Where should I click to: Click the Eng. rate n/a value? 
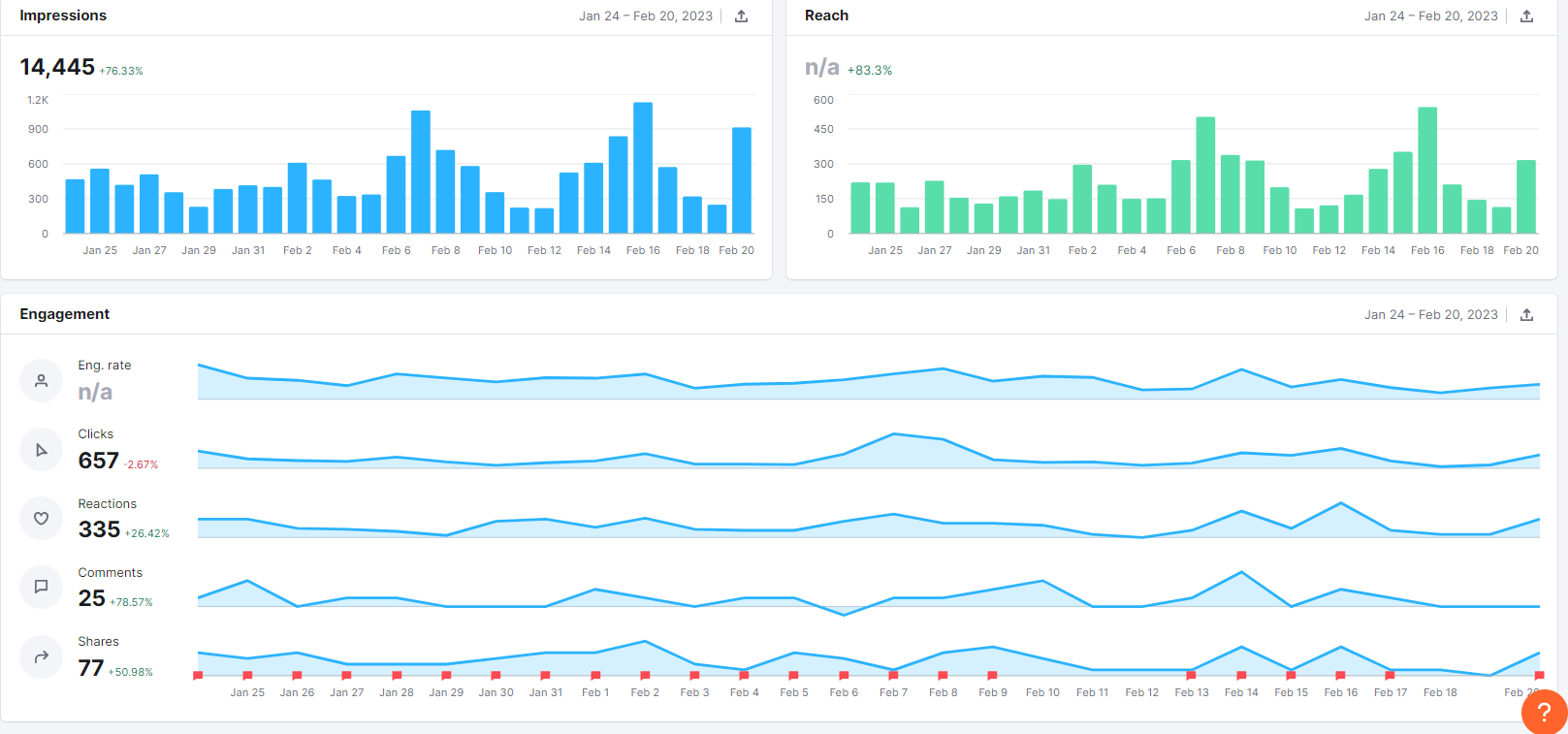95,392
